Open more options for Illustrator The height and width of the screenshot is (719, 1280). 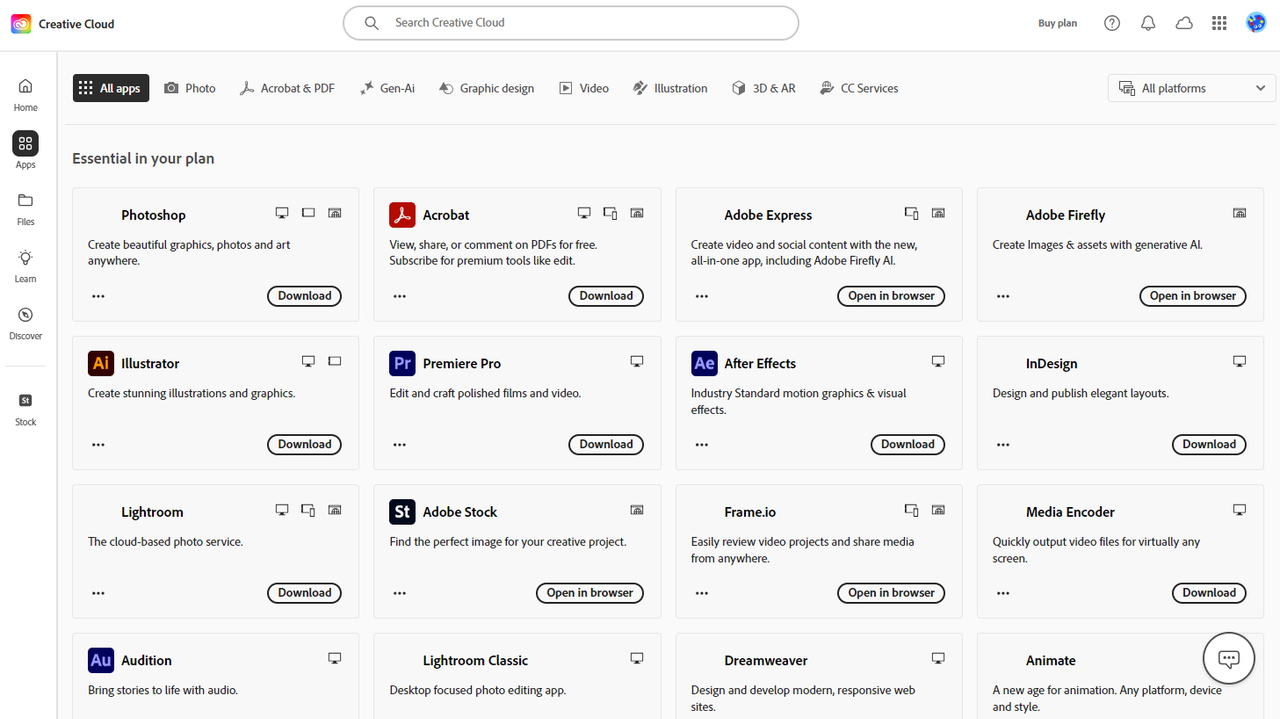(x=98, y=444)
